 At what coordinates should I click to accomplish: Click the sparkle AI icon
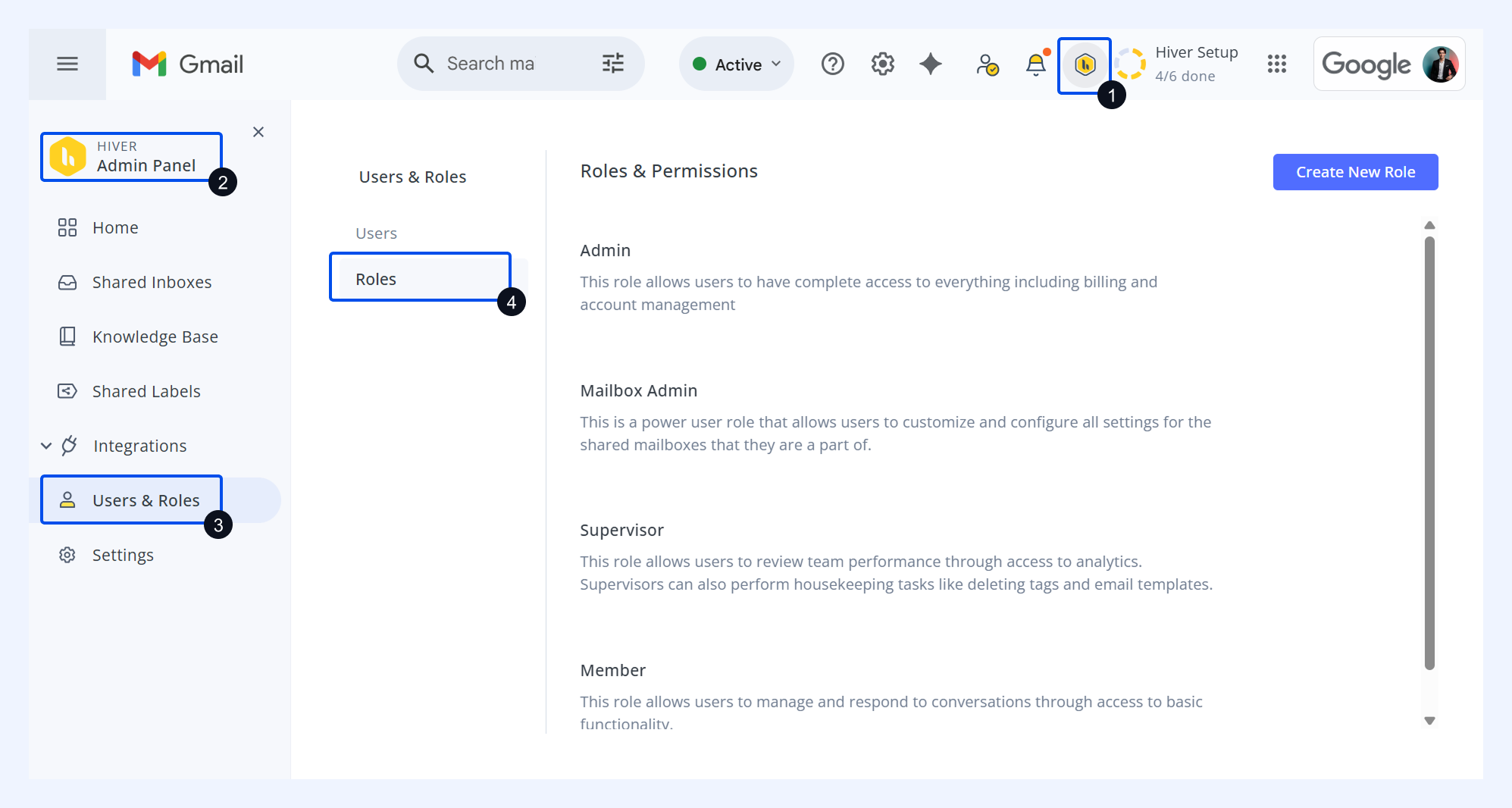[x=931, y=64]
